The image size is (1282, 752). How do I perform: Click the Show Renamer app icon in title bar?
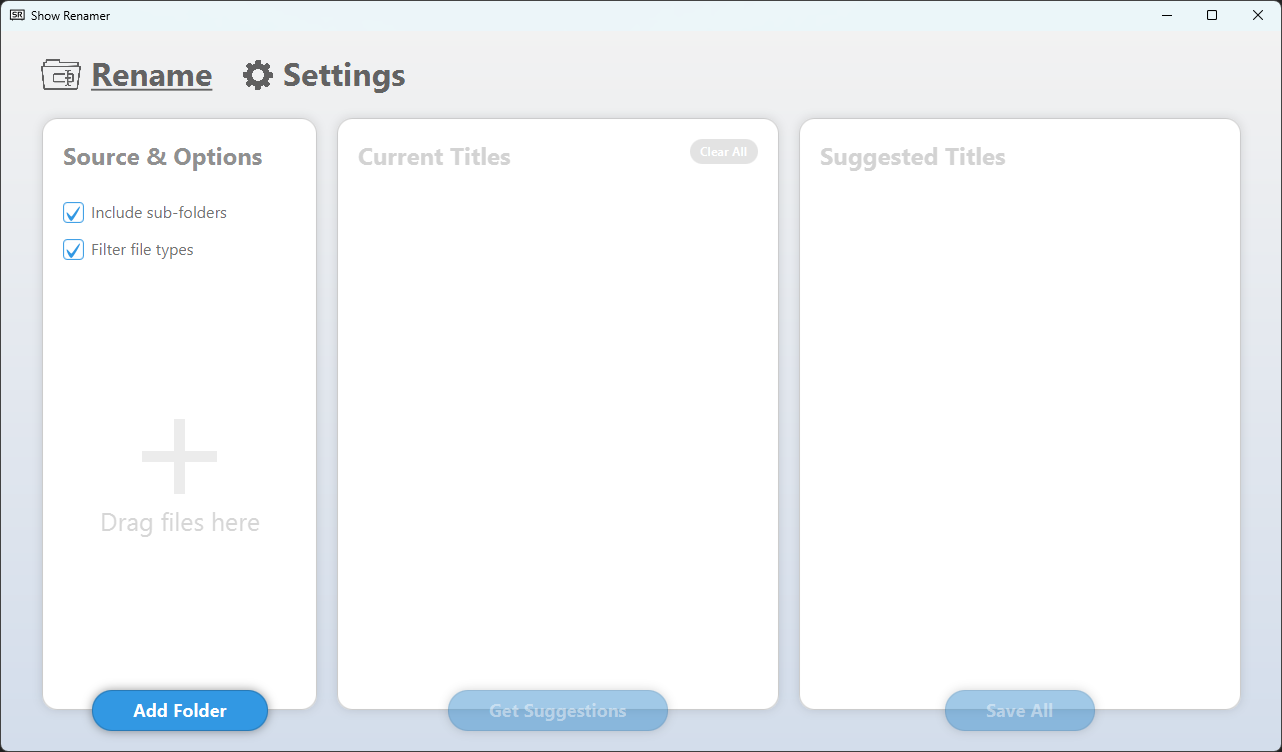(x=17, y=15)
